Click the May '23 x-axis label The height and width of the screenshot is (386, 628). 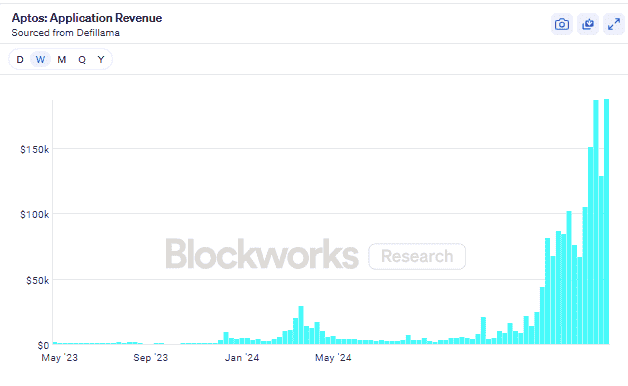coord(60,358)
